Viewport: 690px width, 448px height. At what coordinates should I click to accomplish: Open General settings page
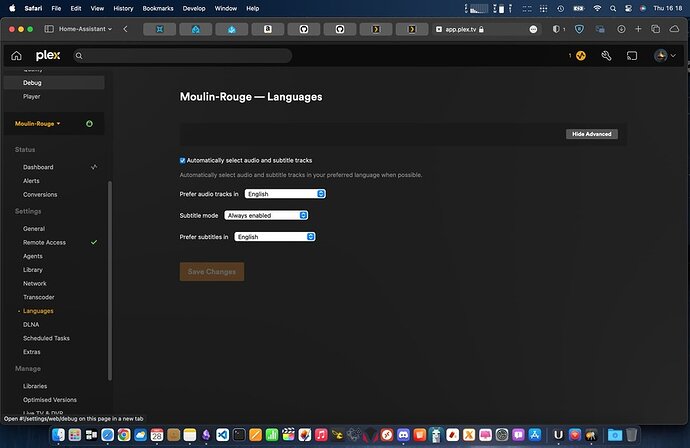tap(34, 228)
